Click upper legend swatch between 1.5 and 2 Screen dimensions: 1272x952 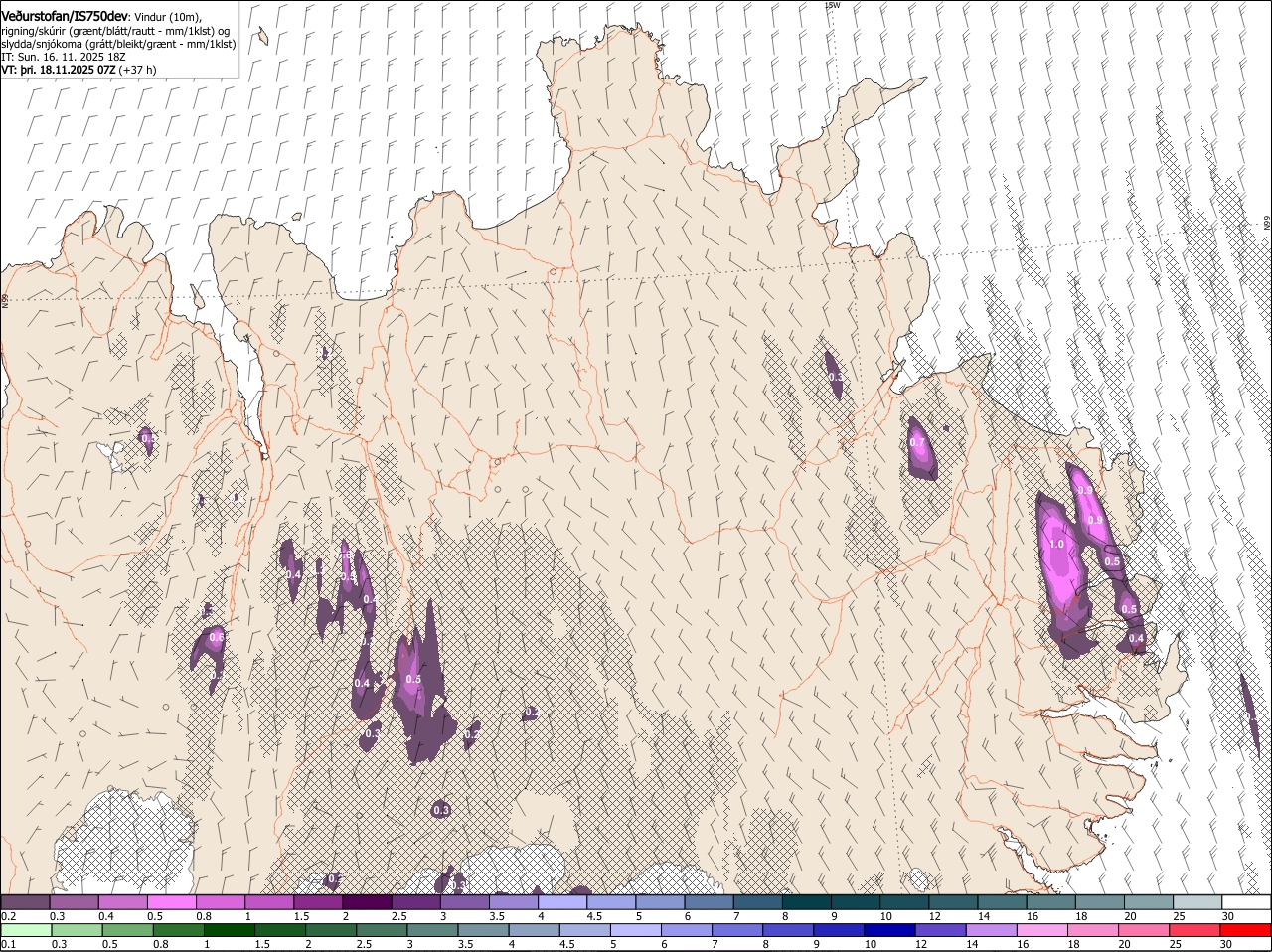(317, 902)
